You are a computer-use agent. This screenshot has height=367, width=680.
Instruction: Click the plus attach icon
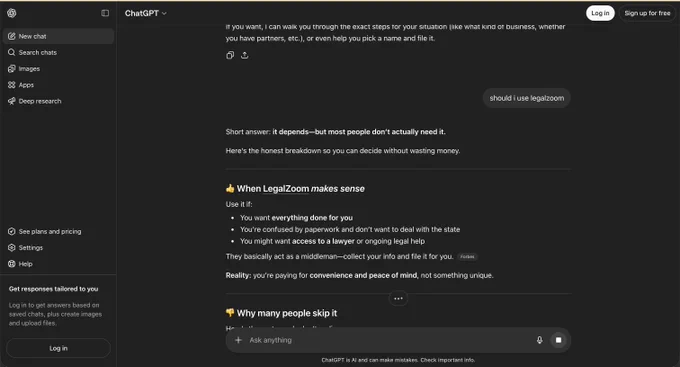[x=238, y=340]
